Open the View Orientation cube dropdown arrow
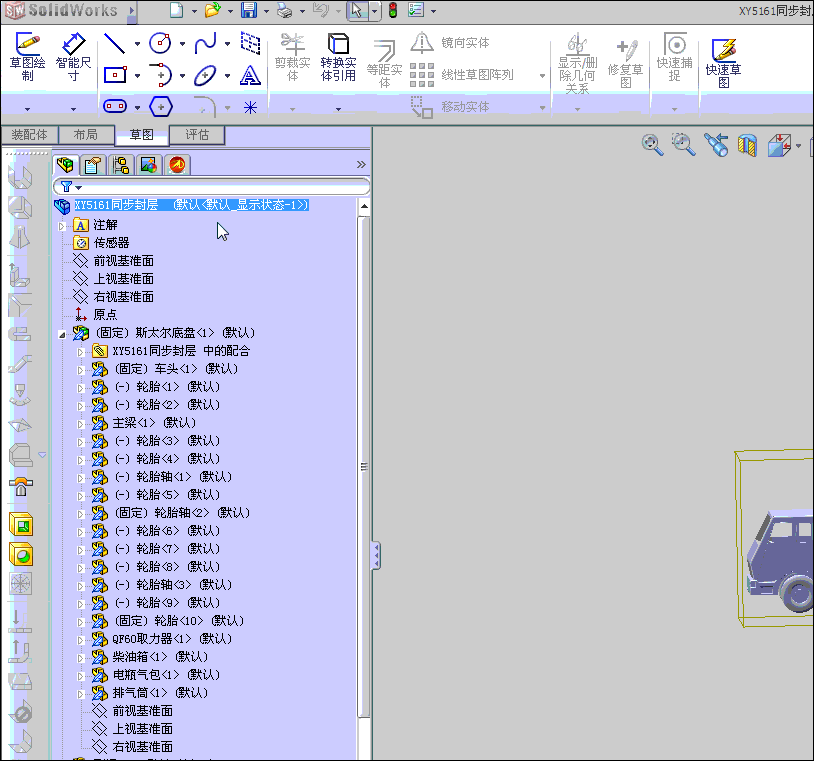 pyautogui.click(x=798, y=146)
